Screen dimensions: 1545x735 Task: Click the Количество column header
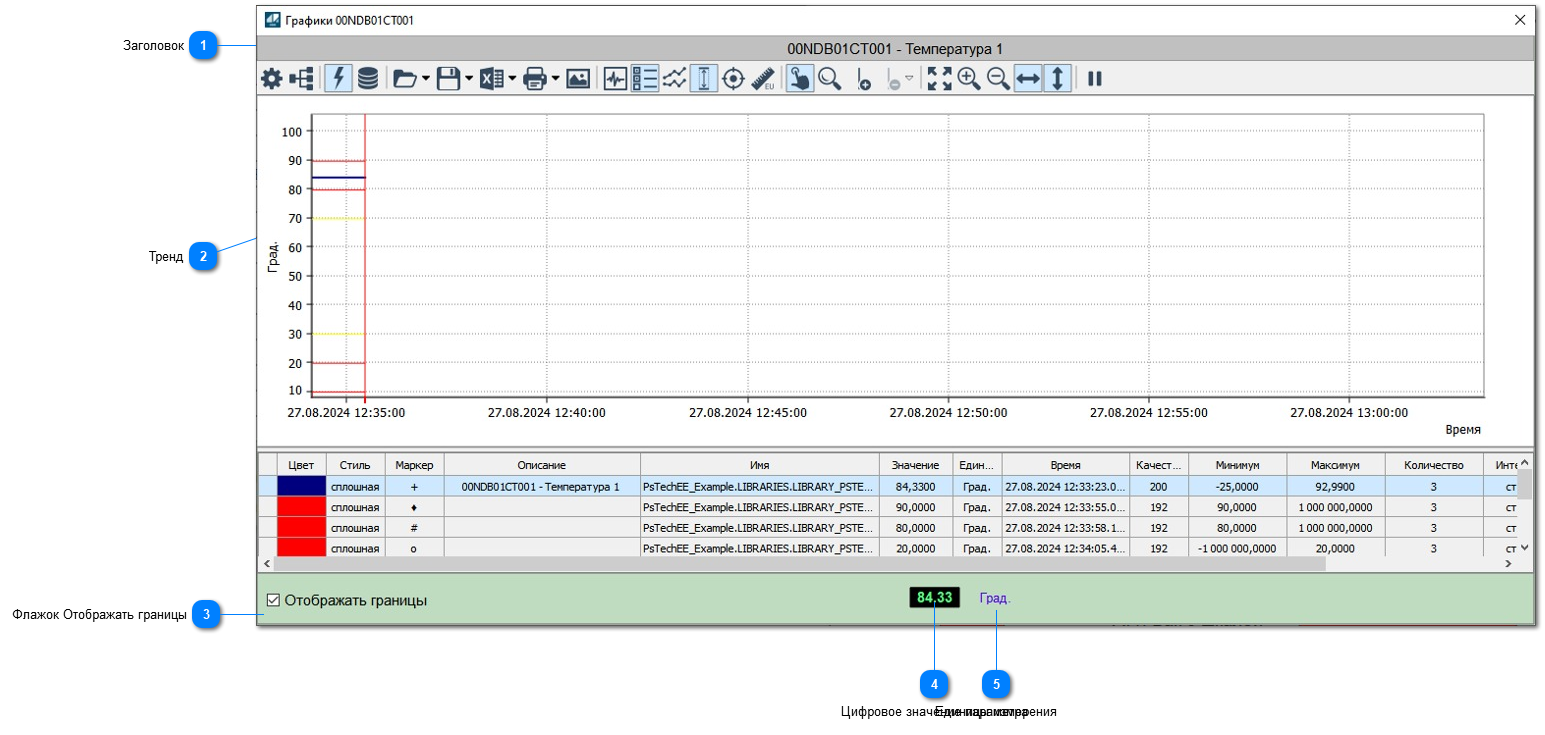click(1434, 465)
